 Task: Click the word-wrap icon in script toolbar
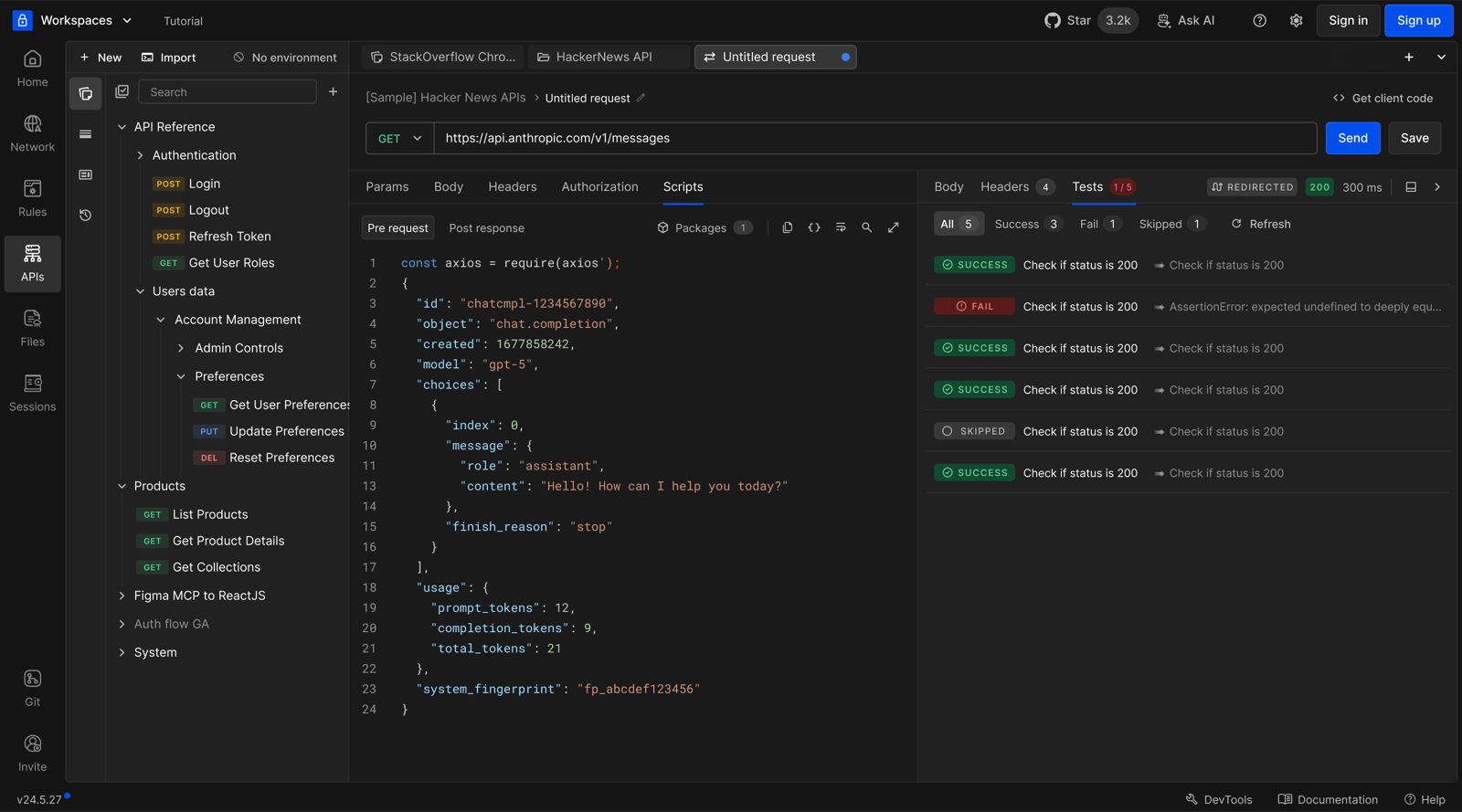pos(841,227)
